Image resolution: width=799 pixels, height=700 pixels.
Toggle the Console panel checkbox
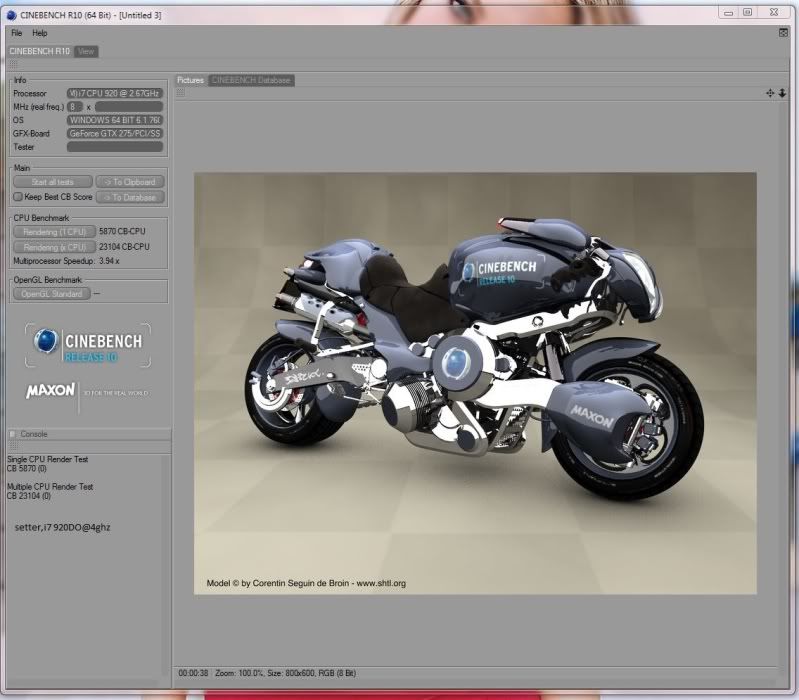click(13, 434)
